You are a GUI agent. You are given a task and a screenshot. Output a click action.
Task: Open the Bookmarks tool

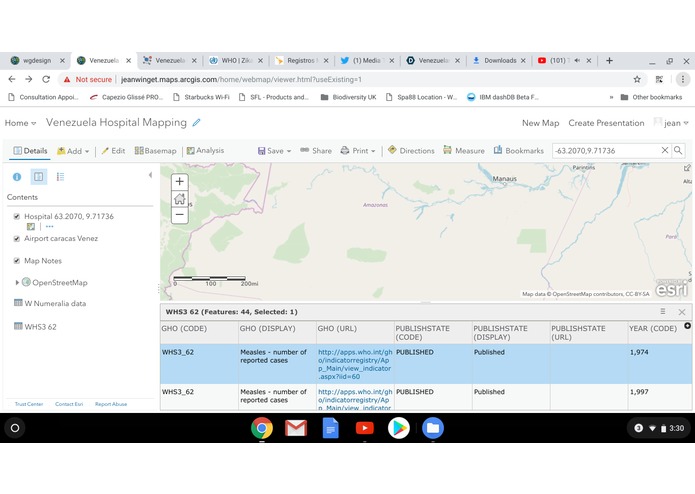point(519,151)
